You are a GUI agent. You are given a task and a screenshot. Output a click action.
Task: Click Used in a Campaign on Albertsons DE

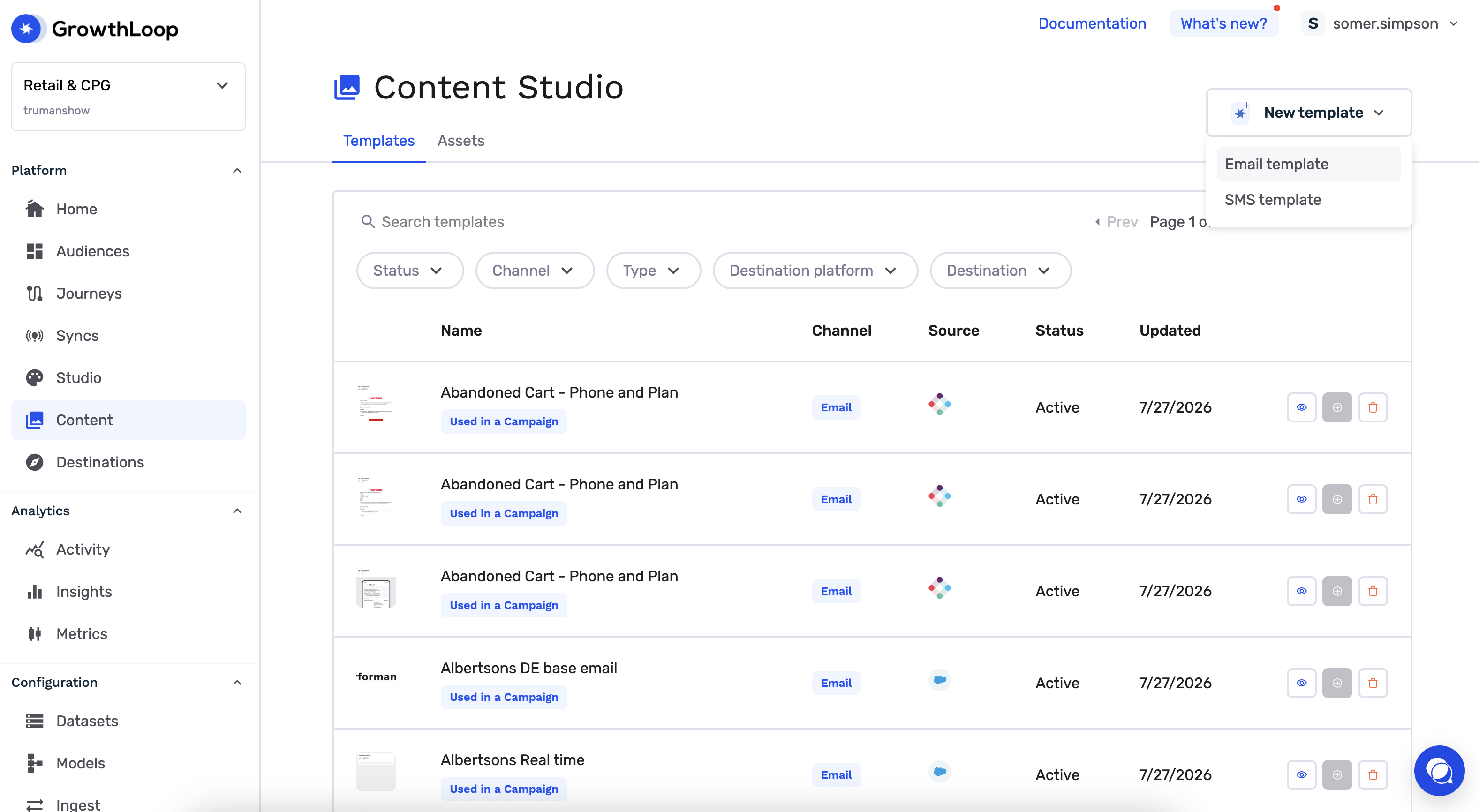504,697
